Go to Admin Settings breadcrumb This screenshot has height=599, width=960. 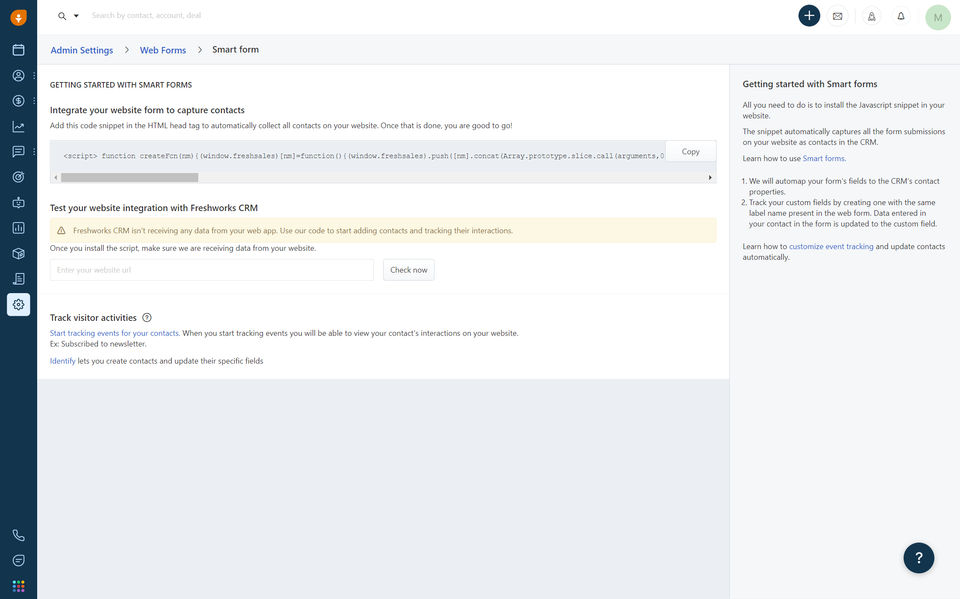[82, 50]
